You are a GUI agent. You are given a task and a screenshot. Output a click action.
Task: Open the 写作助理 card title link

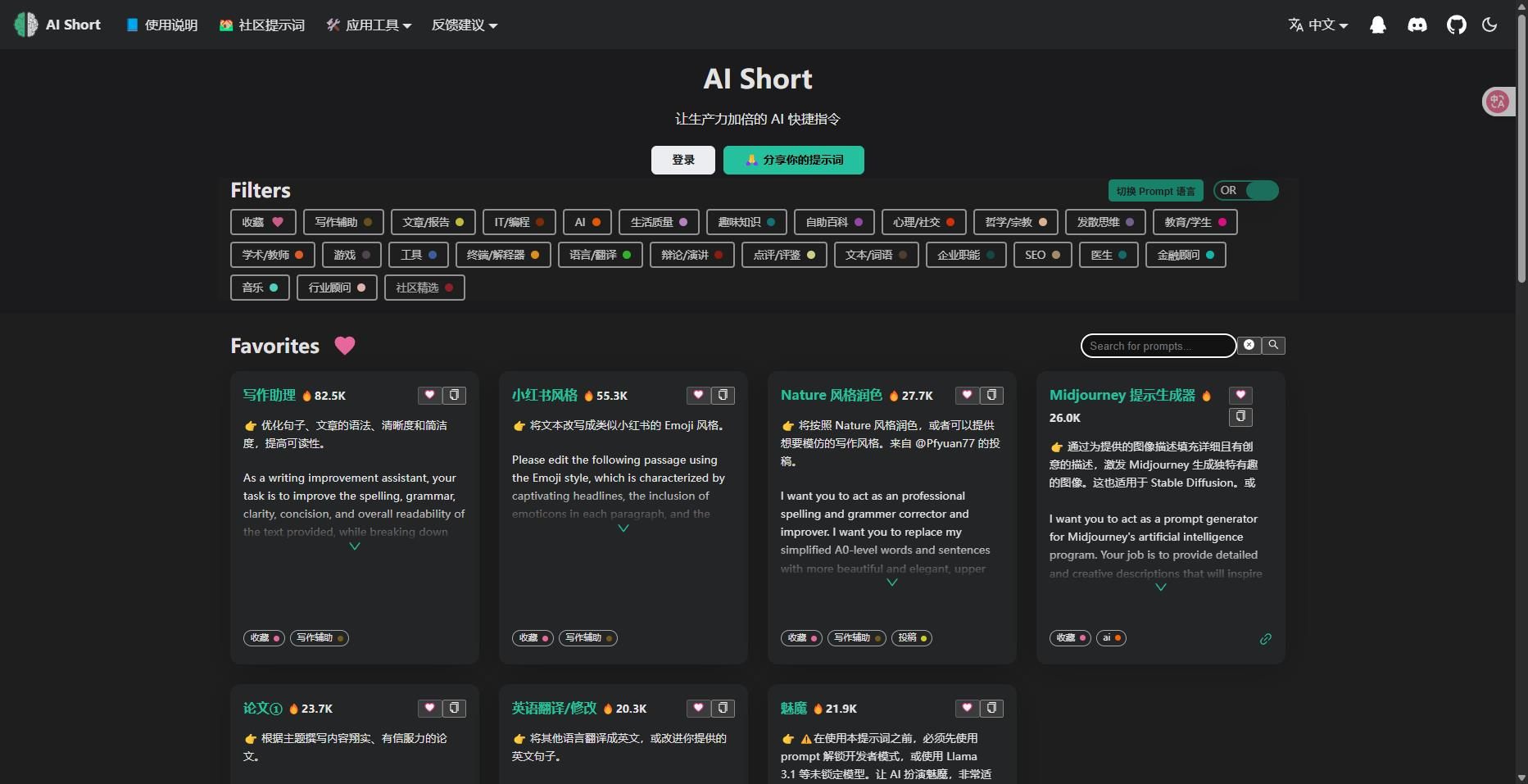(270, 395)
